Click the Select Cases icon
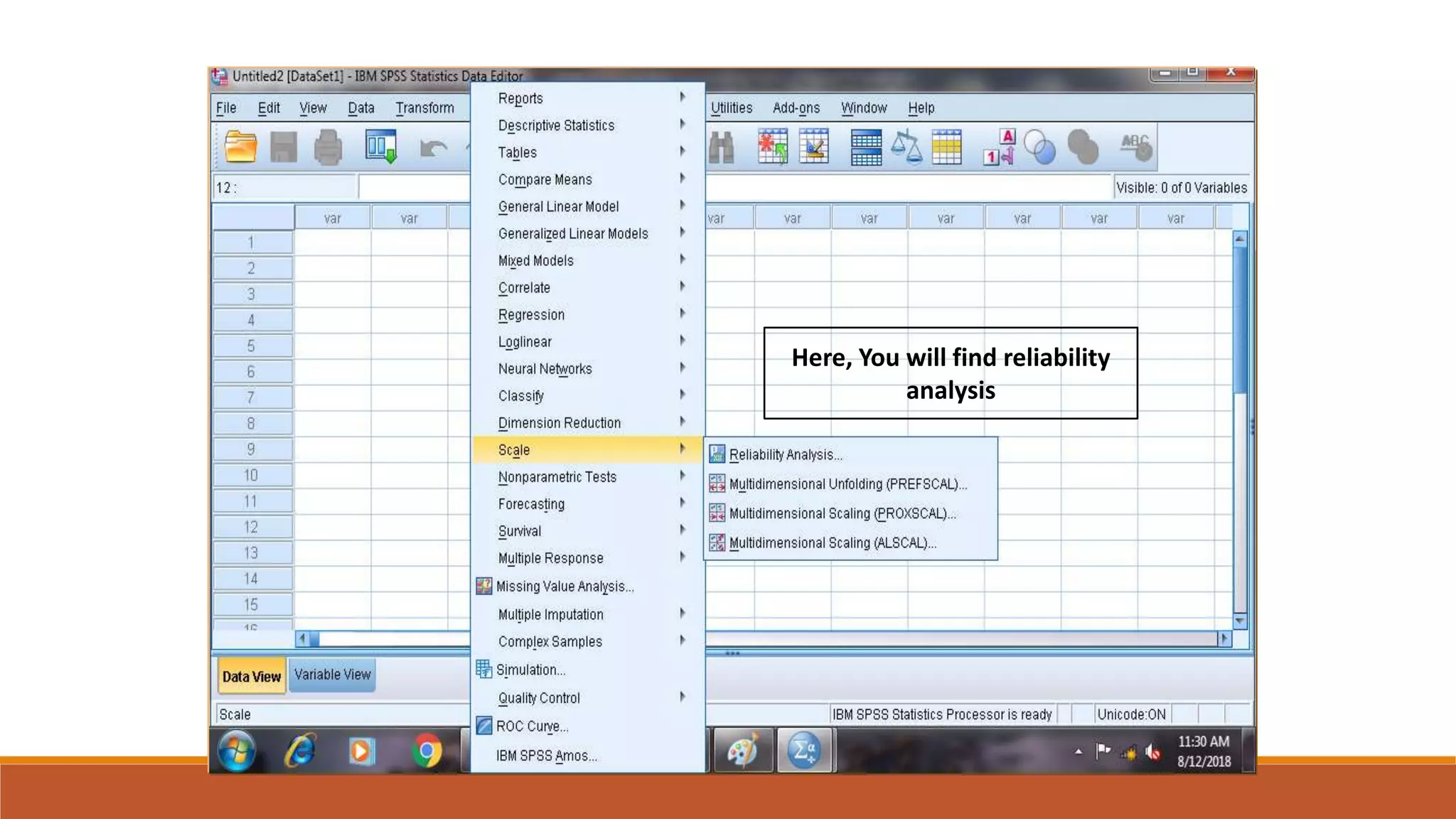The height and width of the screenshot is (819, 1456). tap(947, 146)
